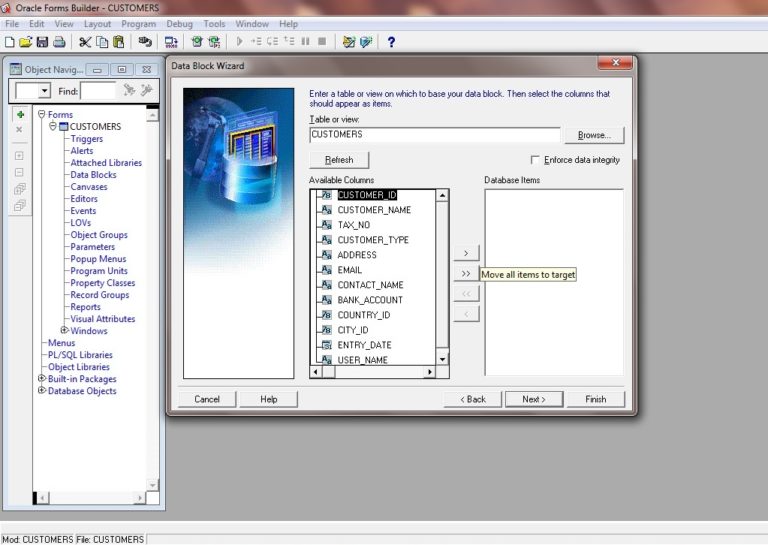Move selected column with single > button
The height and width of the screenshot is (545, 768).
466,253
